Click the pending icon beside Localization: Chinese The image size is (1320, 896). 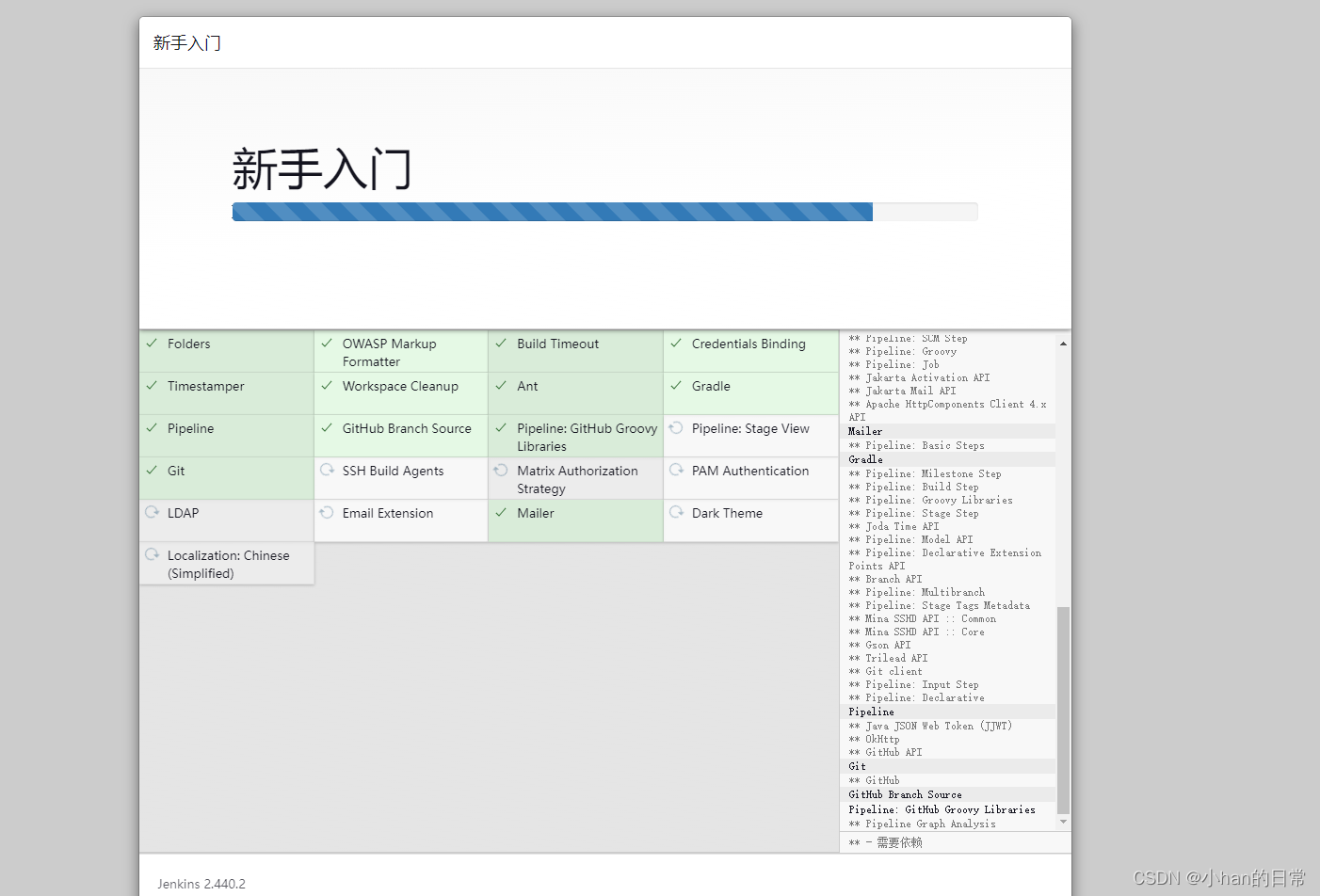pyautogui.click(x=152, y=555)
